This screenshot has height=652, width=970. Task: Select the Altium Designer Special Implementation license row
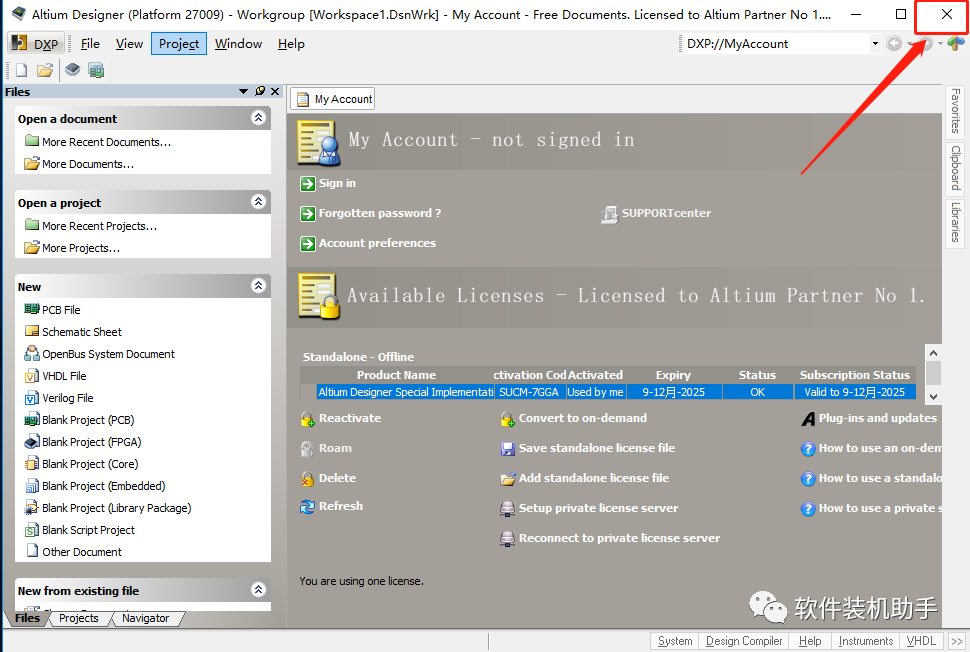point(608,392)
